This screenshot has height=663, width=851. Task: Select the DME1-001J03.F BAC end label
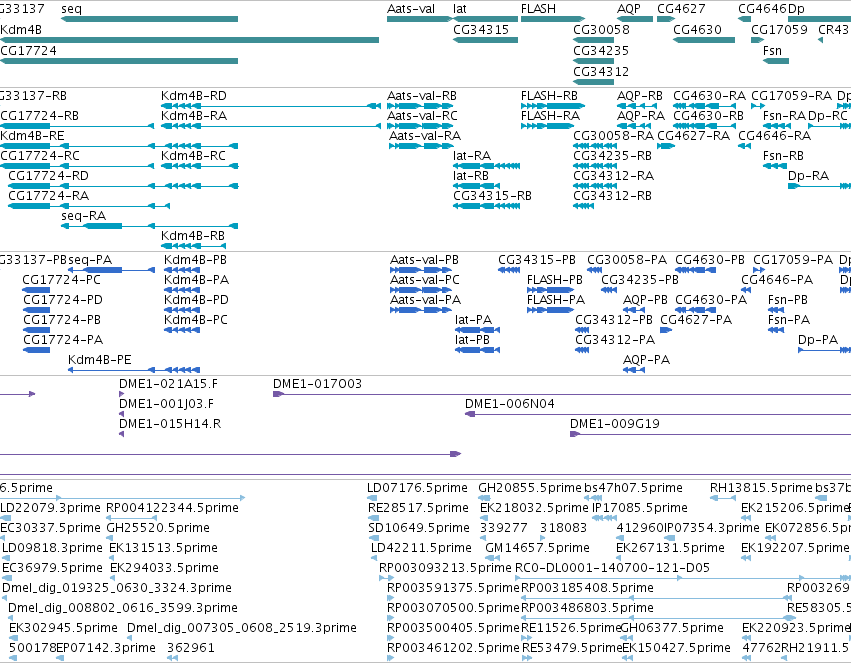[167, 404]
